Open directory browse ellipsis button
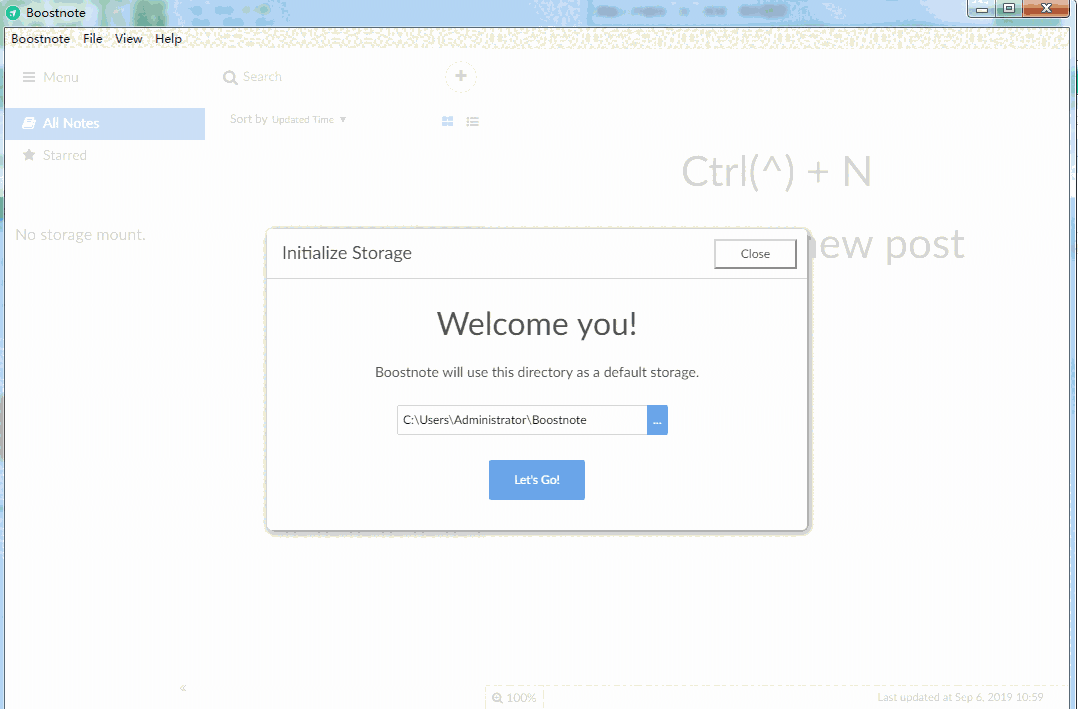This screenshot has height=709, width=1078. pos(657,419)
